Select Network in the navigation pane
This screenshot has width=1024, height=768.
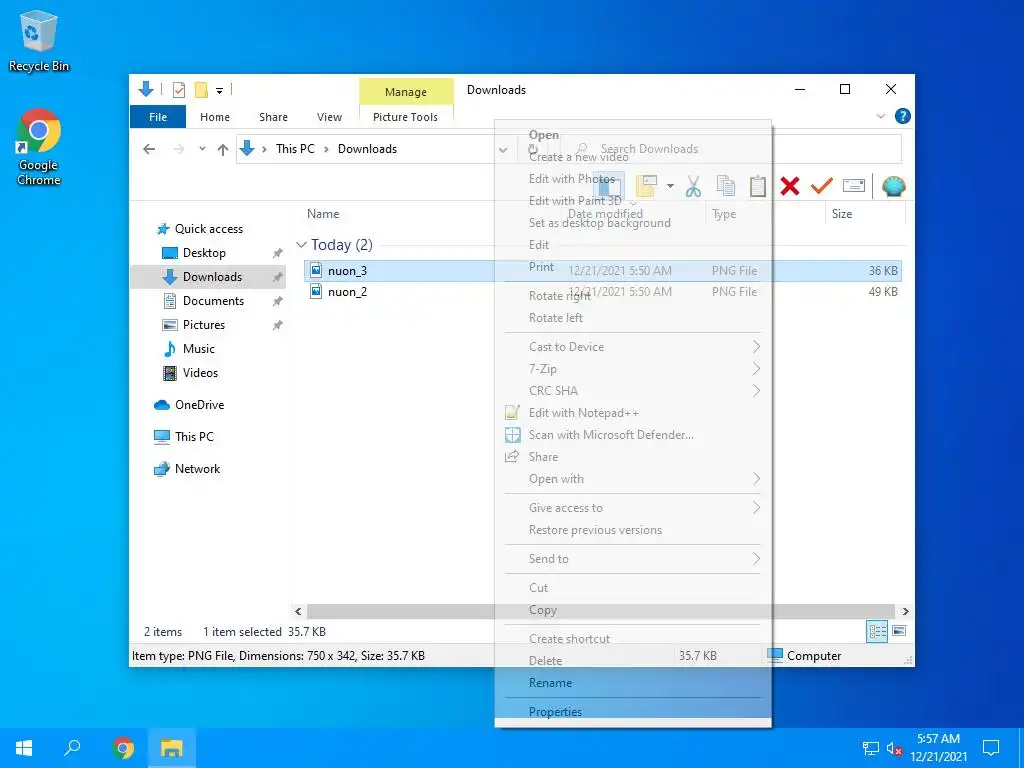click(187, 469)
